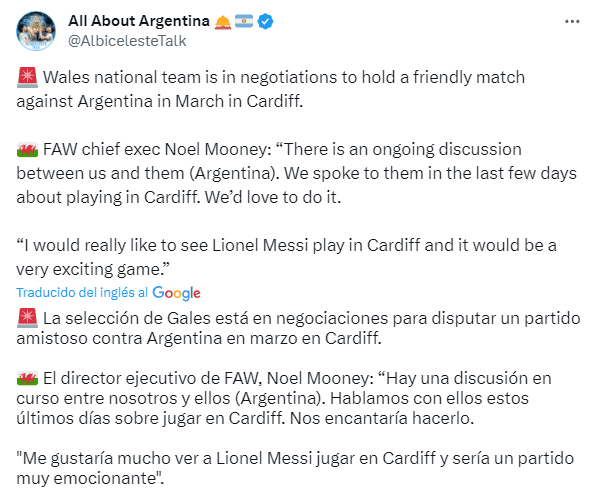This screenshot has width=595, height=497.
Task: Click the "FAW chief exec Noel Mooney" paragraph
Action: tap(296, 173)
